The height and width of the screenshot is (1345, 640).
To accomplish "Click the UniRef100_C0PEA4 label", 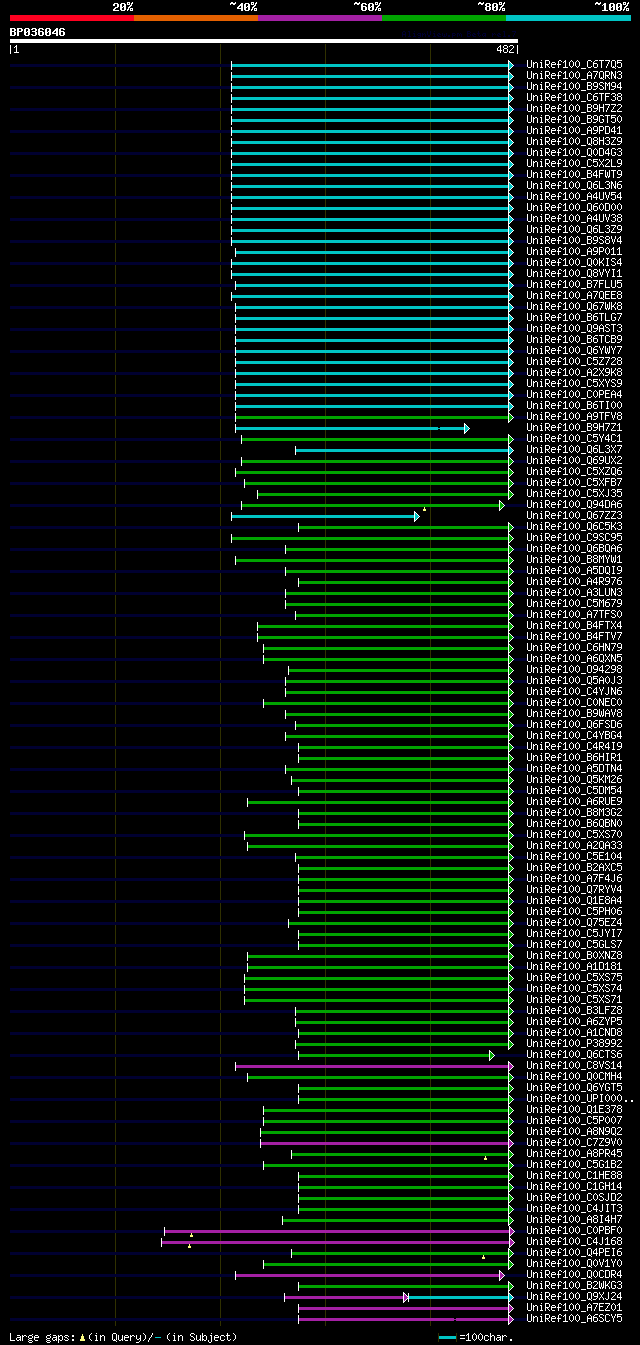I will (574, 394).
